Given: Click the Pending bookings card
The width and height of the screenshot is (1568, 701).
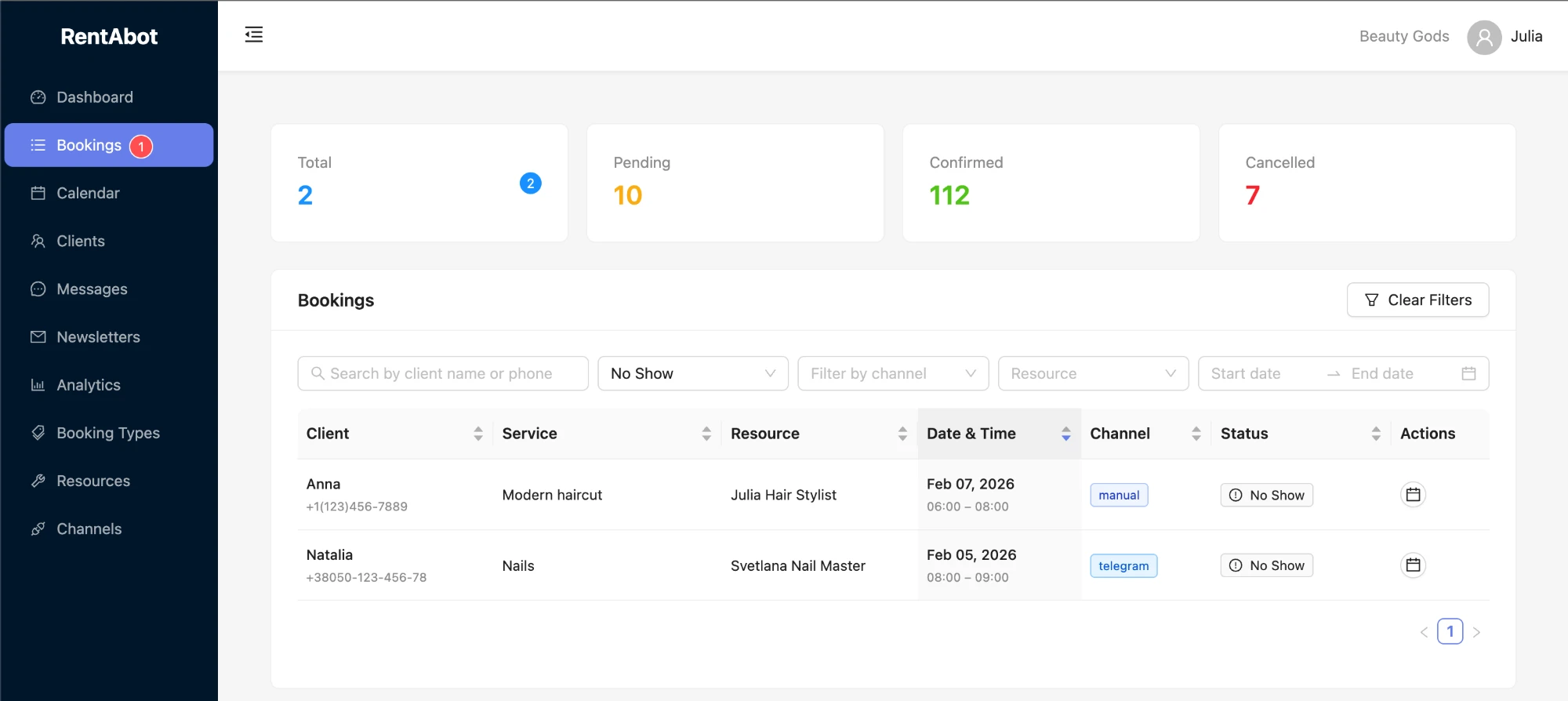Looking at the screenshot, I should click(735, 183).
